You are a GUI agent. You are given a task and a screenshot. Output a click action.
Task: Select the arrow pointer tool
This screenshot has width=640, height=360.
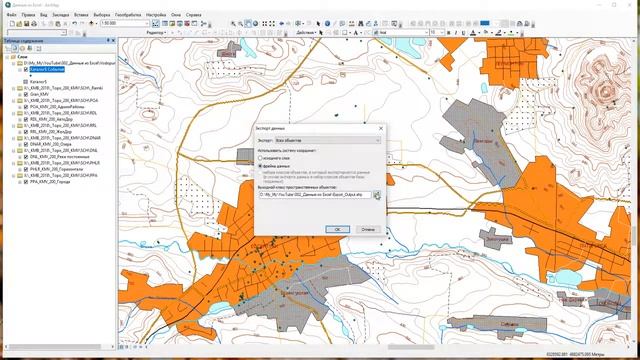[x=318, y=24]
